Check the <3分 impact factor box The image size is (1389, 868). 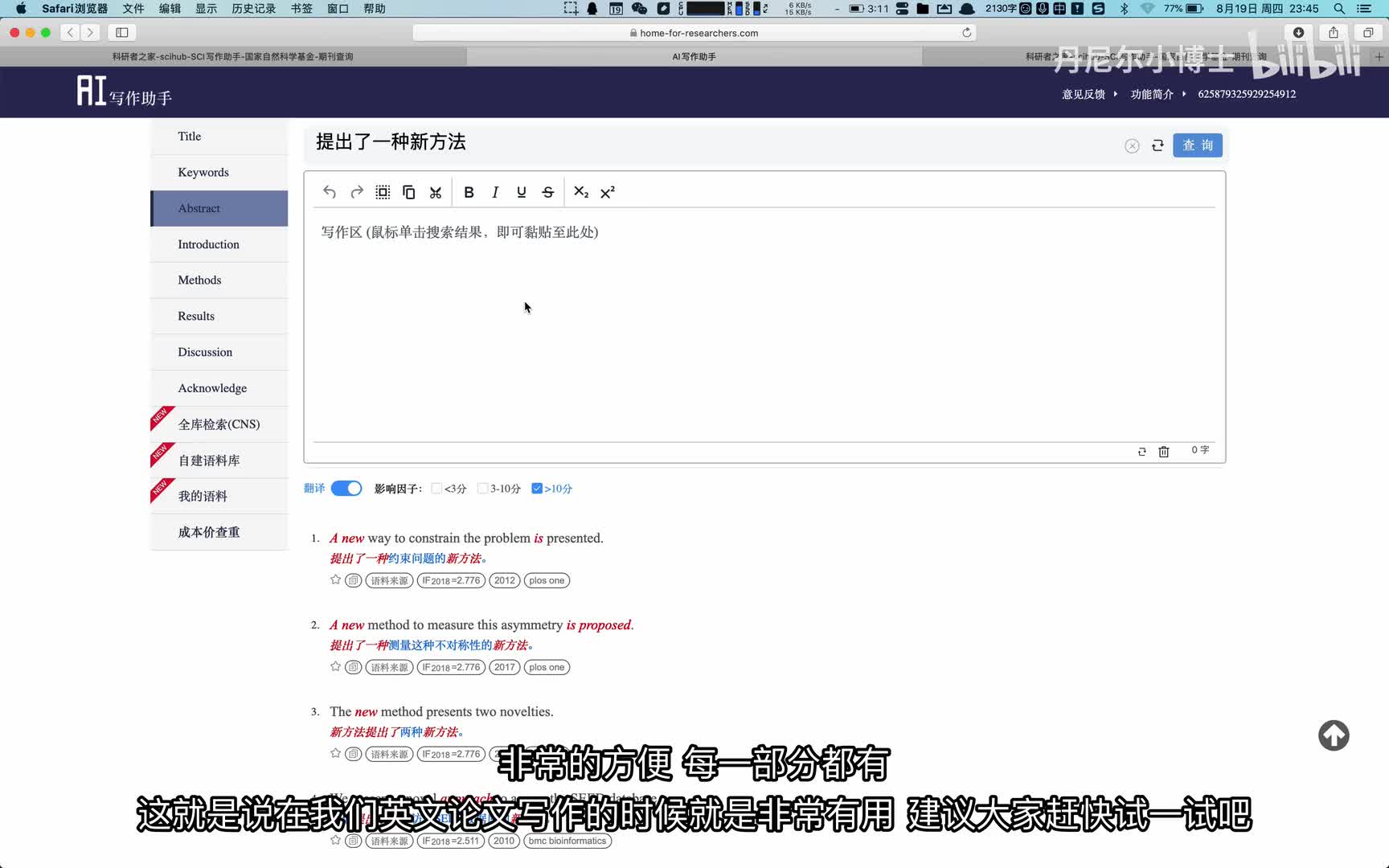pyautogui.click(x=436, y=489)
